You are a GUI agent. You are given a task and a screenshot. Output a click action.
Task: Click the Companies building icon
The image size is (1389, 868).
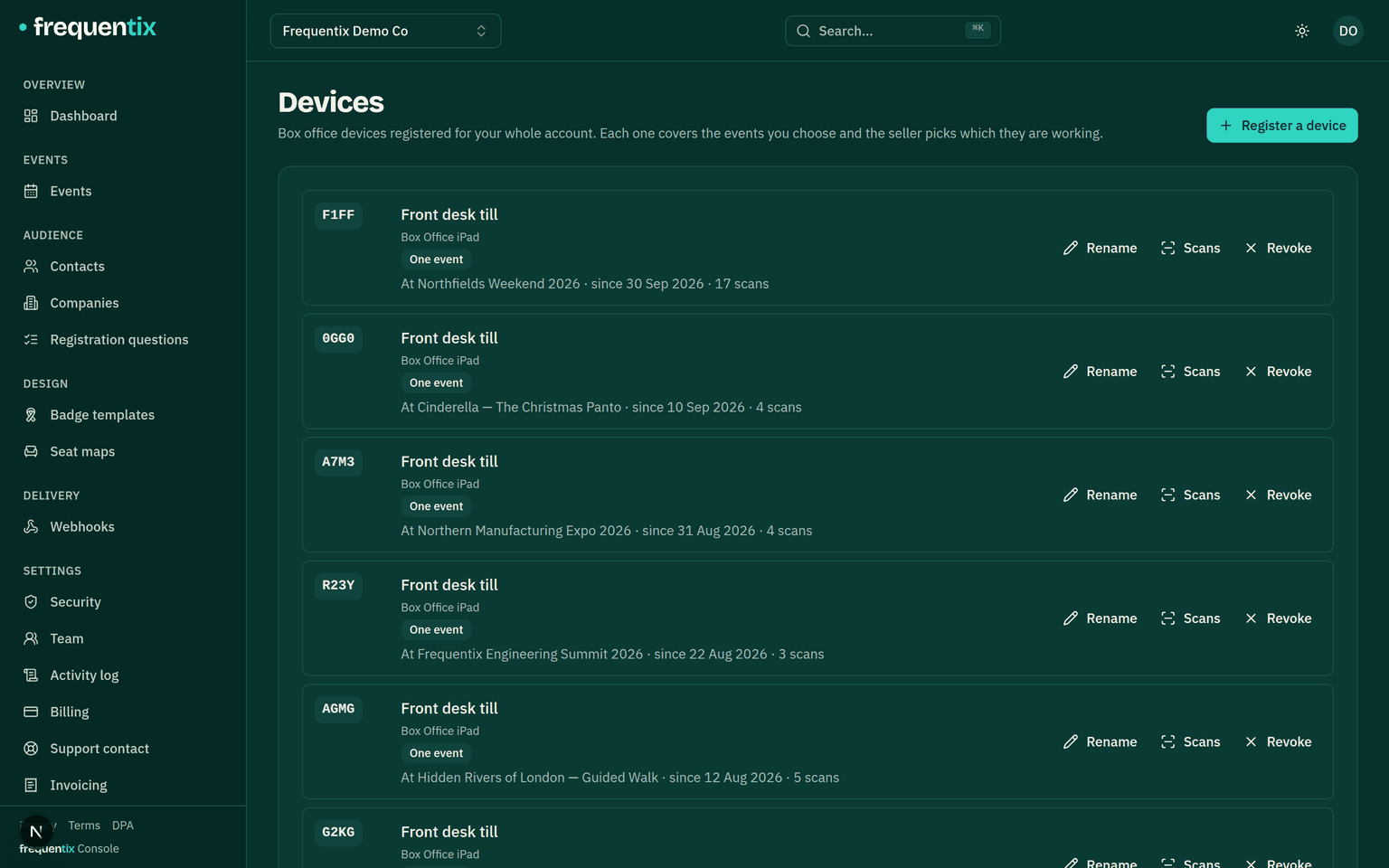point(31,303)
